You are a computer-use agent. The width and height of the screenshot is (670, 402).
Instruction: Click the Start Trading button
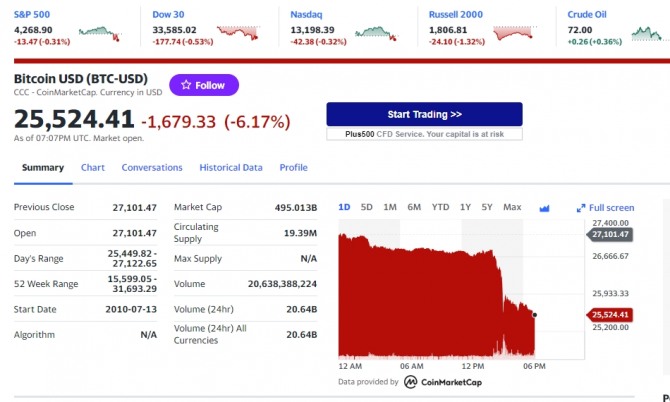click(x=424, y=114)
